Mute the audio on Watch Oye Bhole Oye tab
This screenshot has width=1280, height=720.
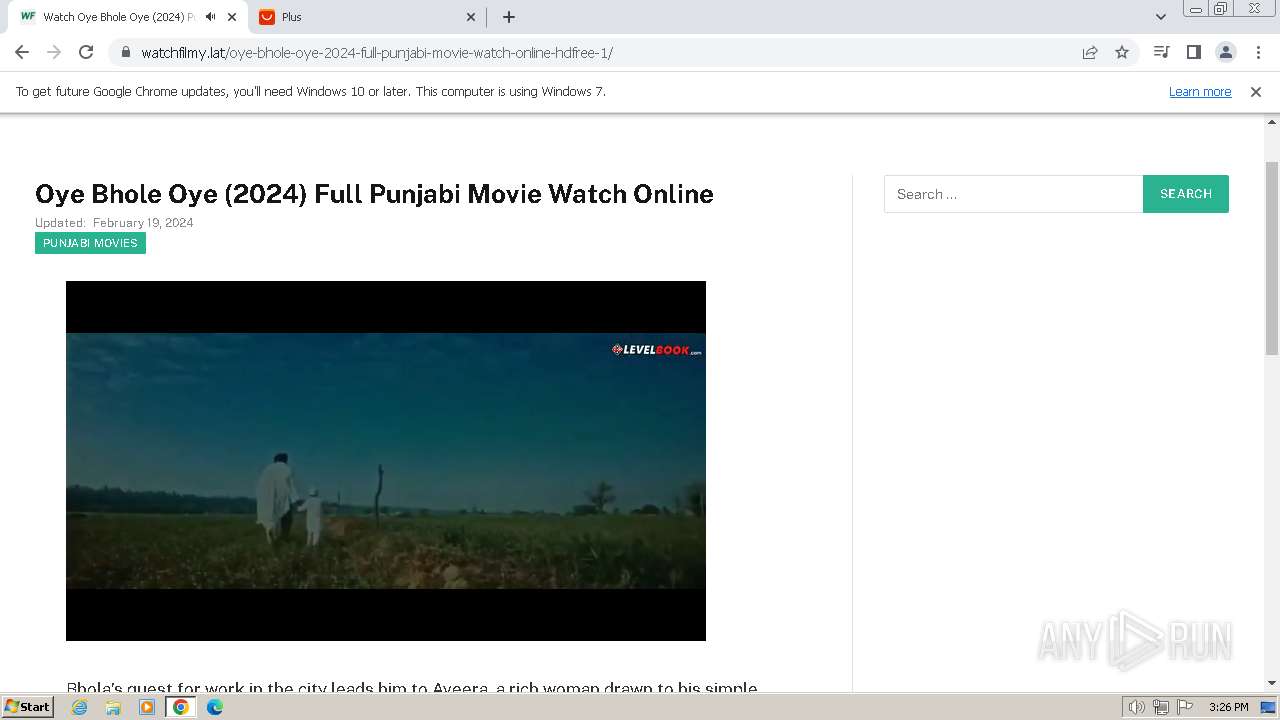click(210, 17)
